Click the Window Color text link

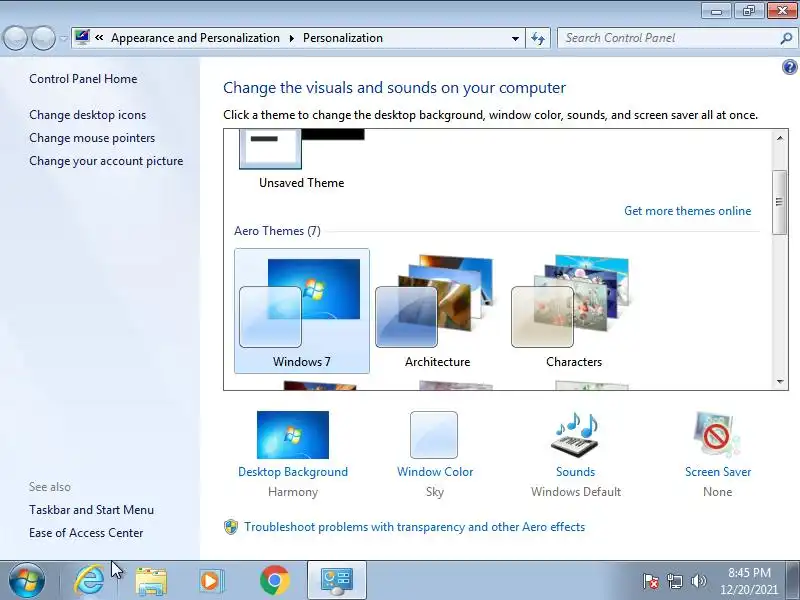coord(435,472)
